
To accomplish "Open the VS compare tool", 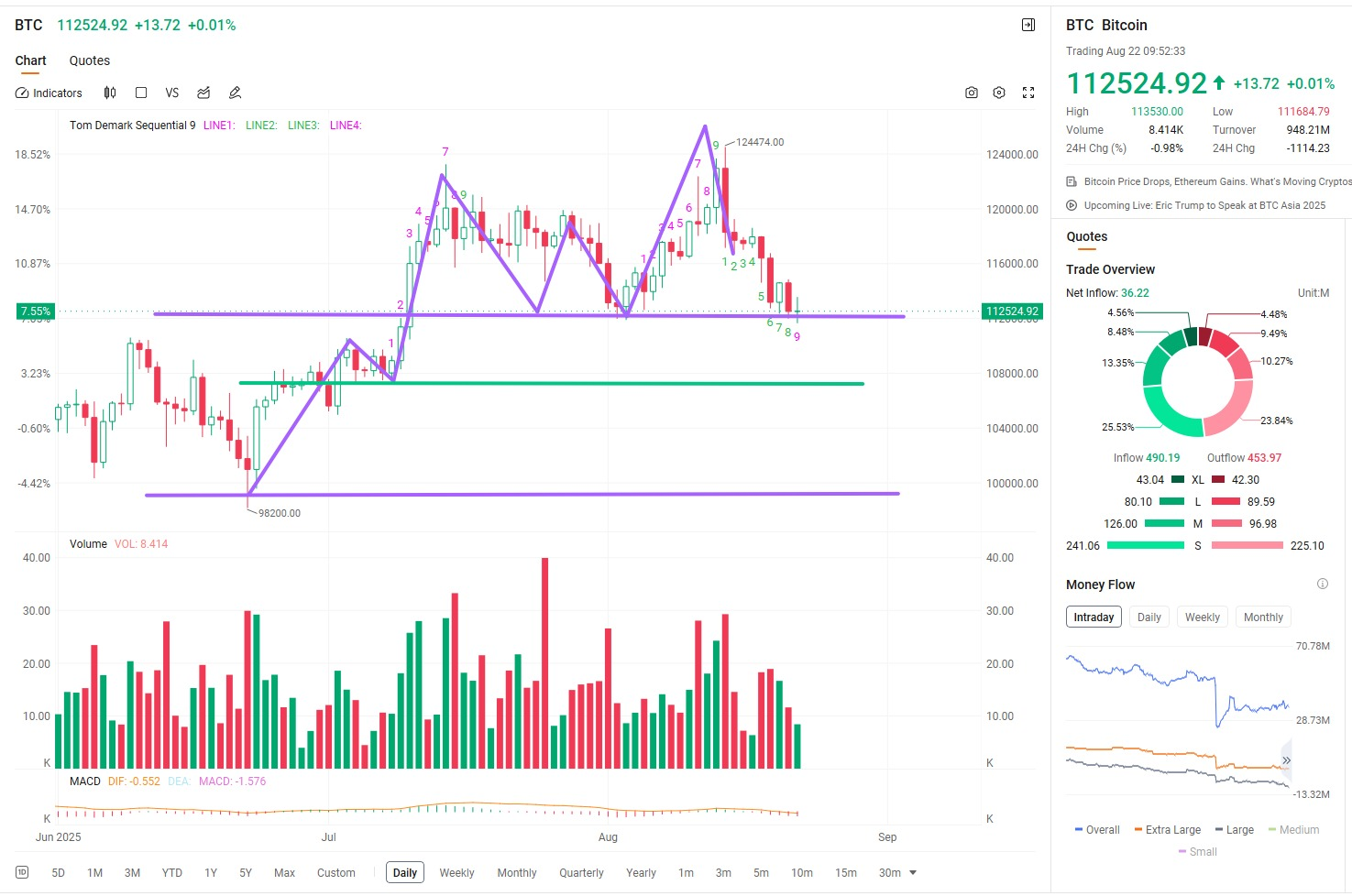I will coord(171,93).
